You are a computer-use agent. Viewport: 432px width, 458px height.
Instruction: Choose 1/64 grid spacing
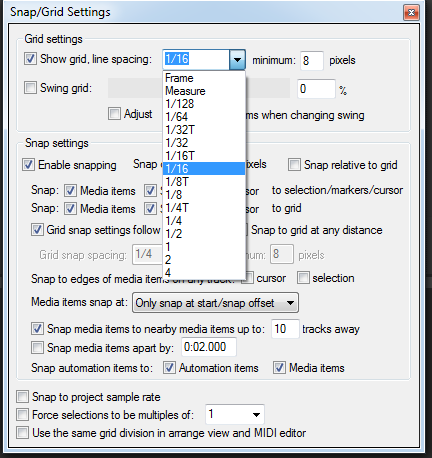pyautogui.click(x=204, y=117)
